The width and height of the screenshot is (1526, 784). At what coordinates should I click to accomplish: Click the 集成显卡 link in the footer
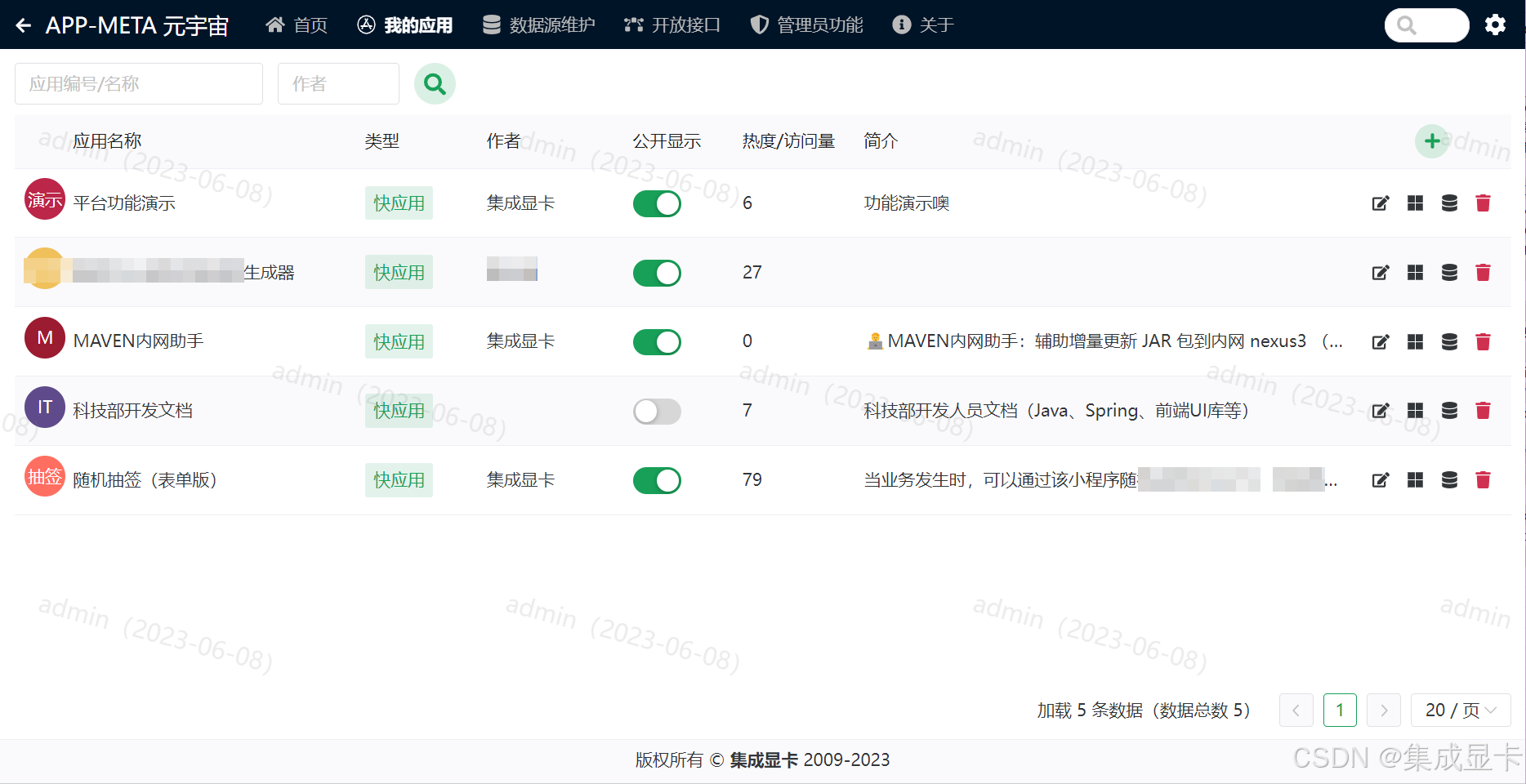coord(764,760)
